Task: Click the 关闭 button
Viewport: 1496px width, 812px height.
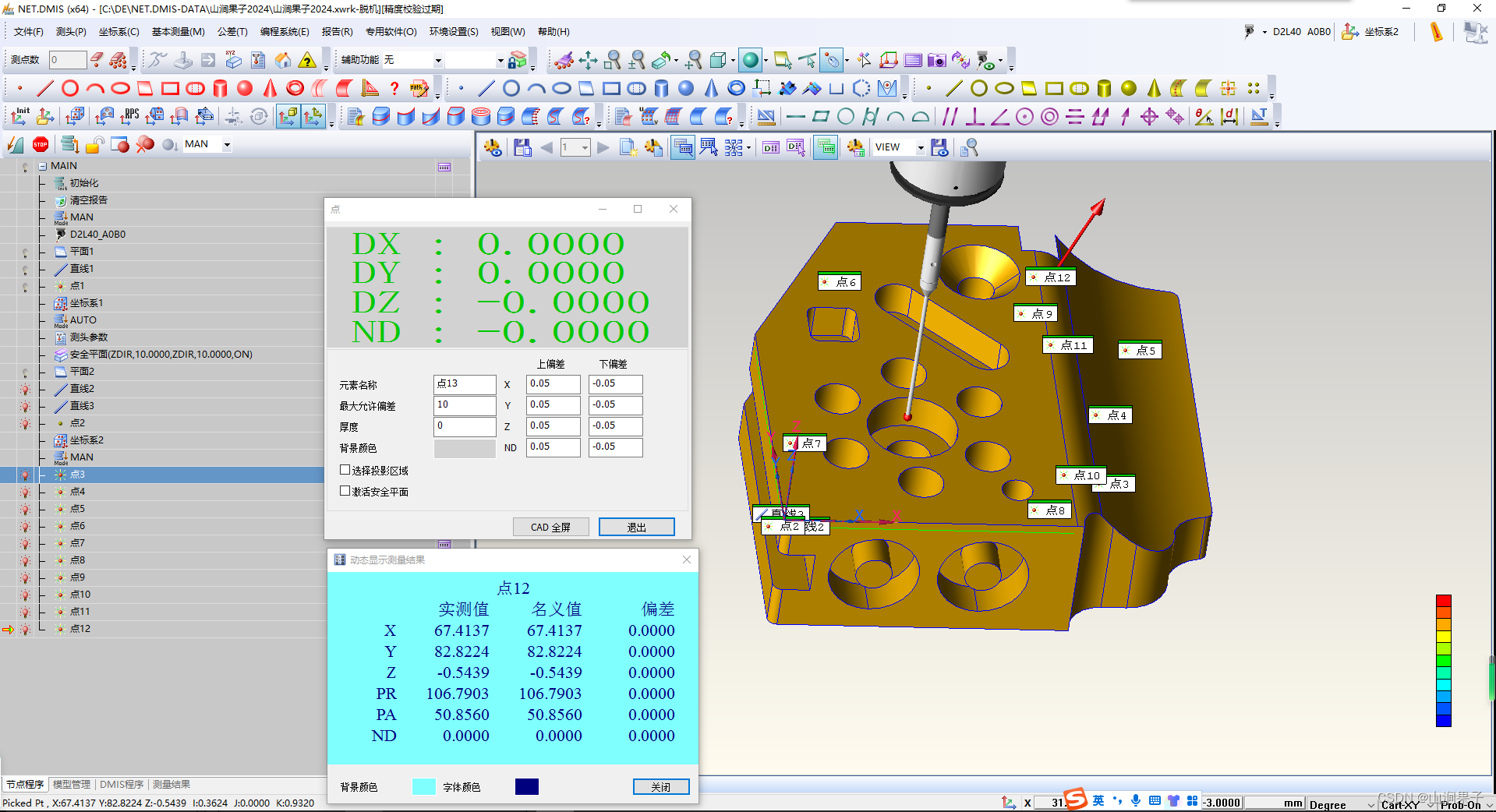Action: 661,787
